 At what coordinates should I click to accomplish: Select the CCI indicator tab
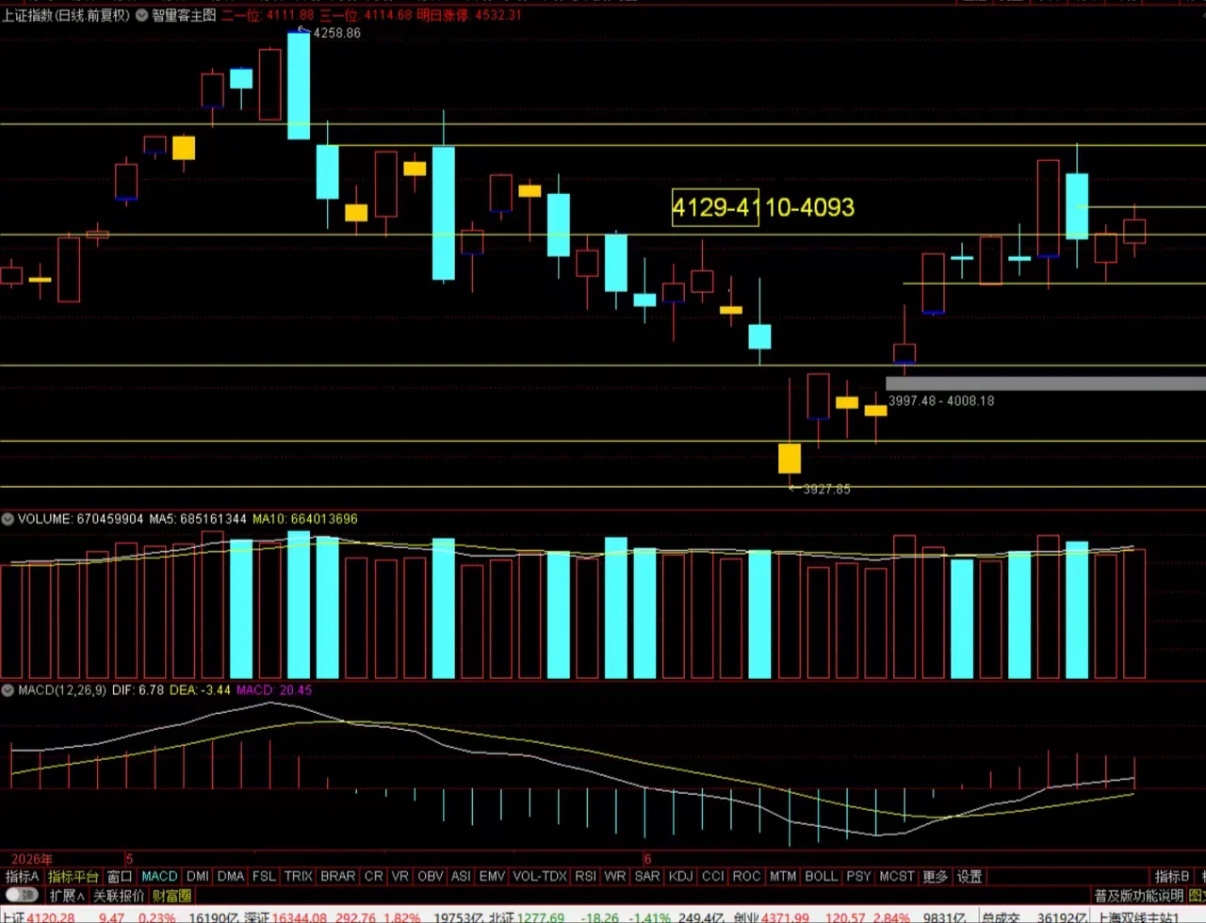(713, 876)
